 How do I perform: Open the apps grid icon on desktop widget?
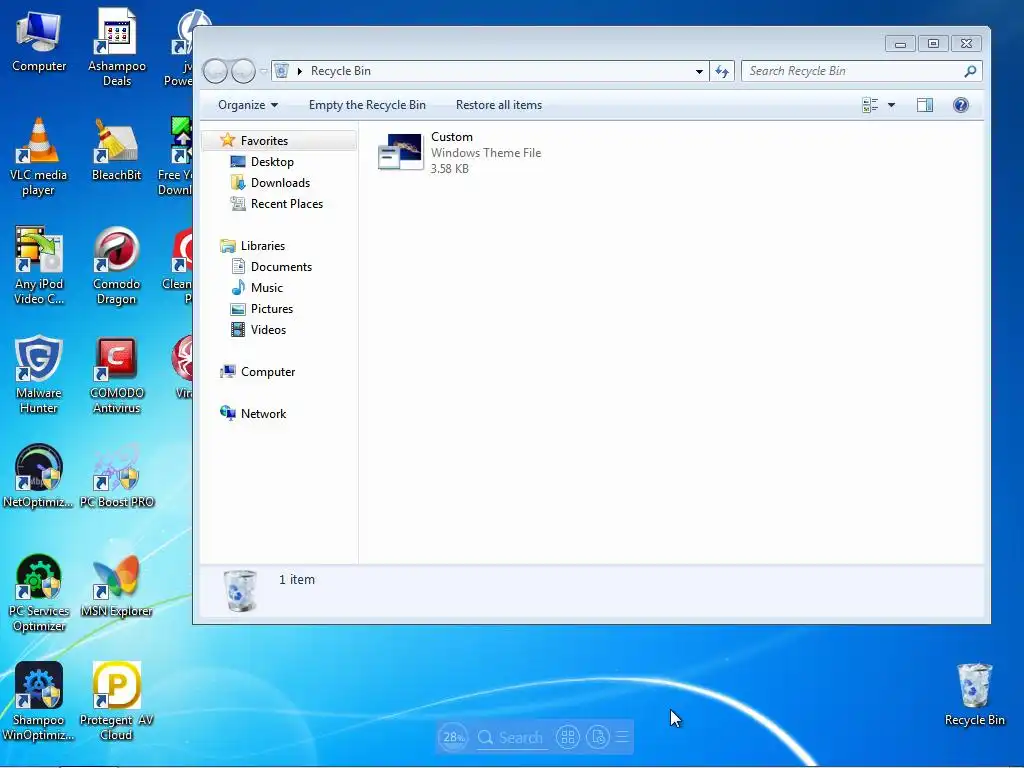pos(568,737)
